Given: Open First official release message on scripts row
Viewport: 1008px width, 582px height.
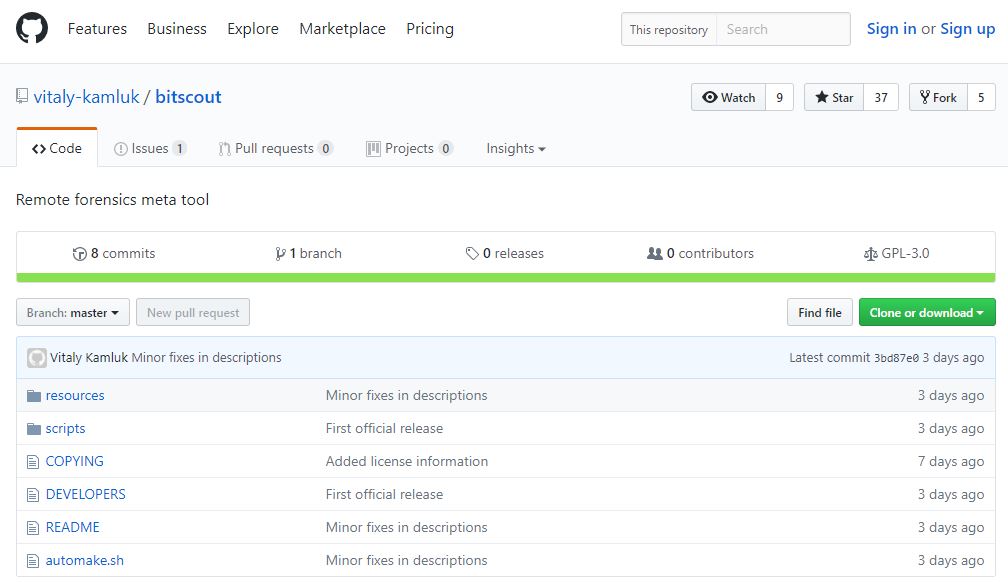Looking at the screenshot, I should (x=384, y=428).
